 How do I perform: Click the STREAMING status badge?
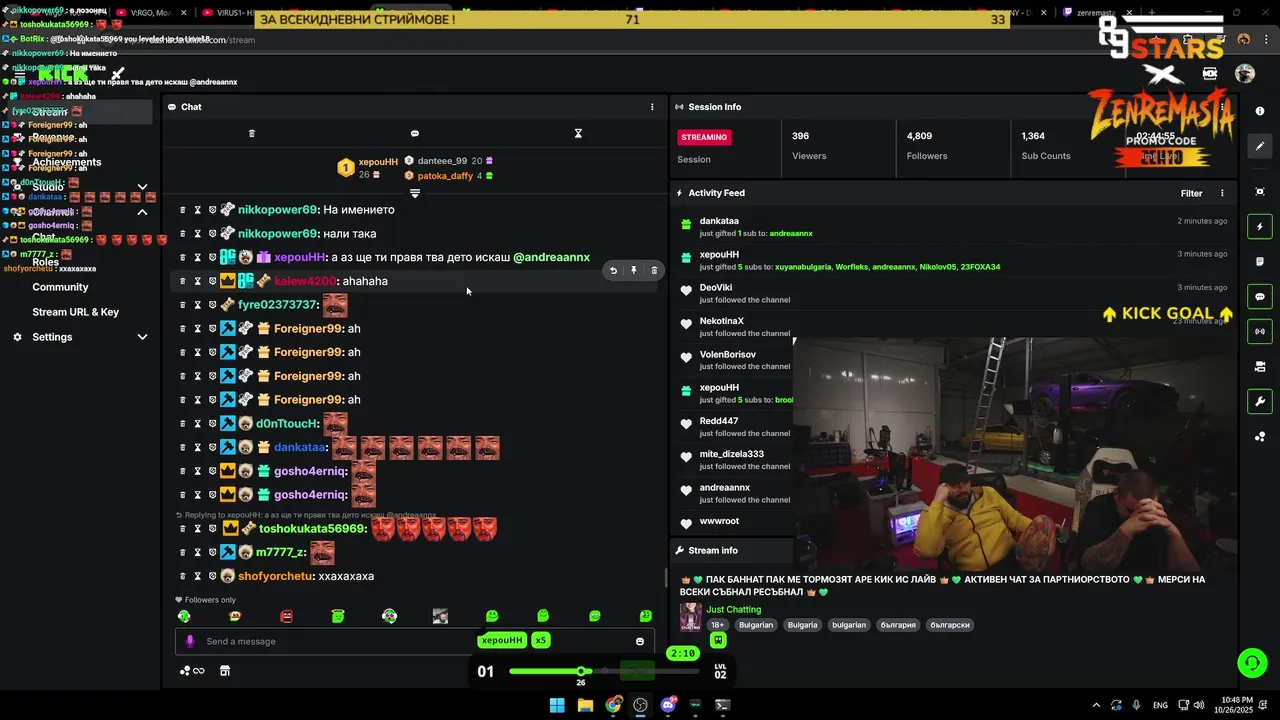pyautogui.click(x=704, y=137)
